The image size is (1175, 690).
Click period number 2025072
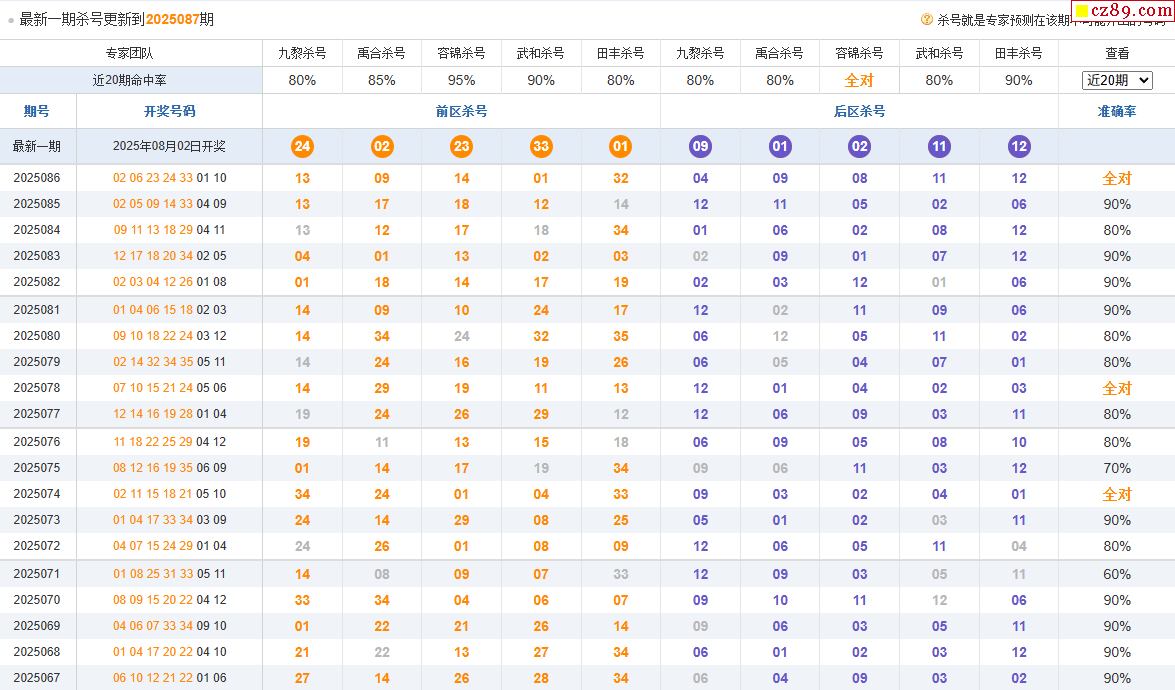37,546
